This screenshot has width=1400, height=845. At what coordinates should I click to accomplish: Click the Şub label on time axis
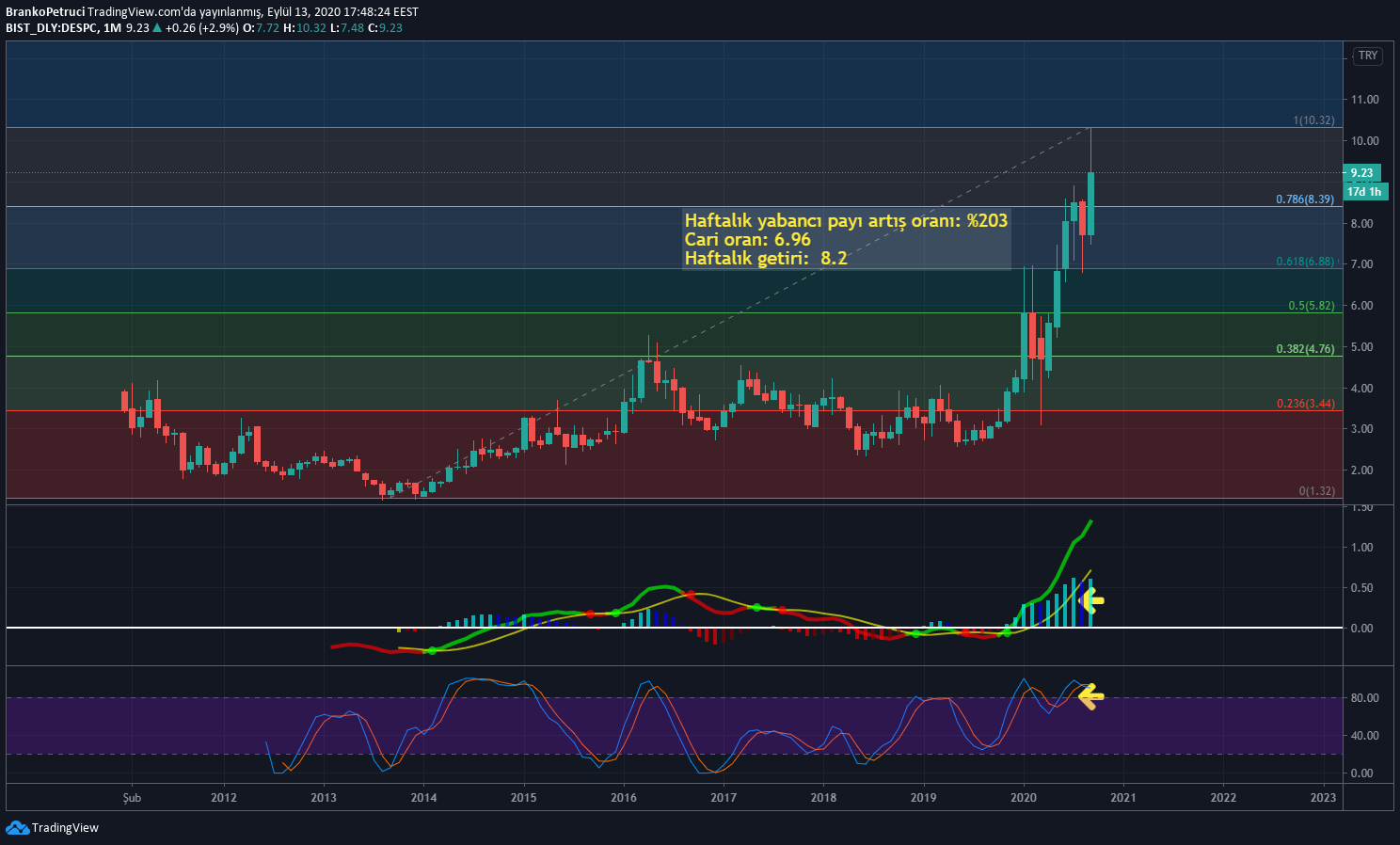132,798
